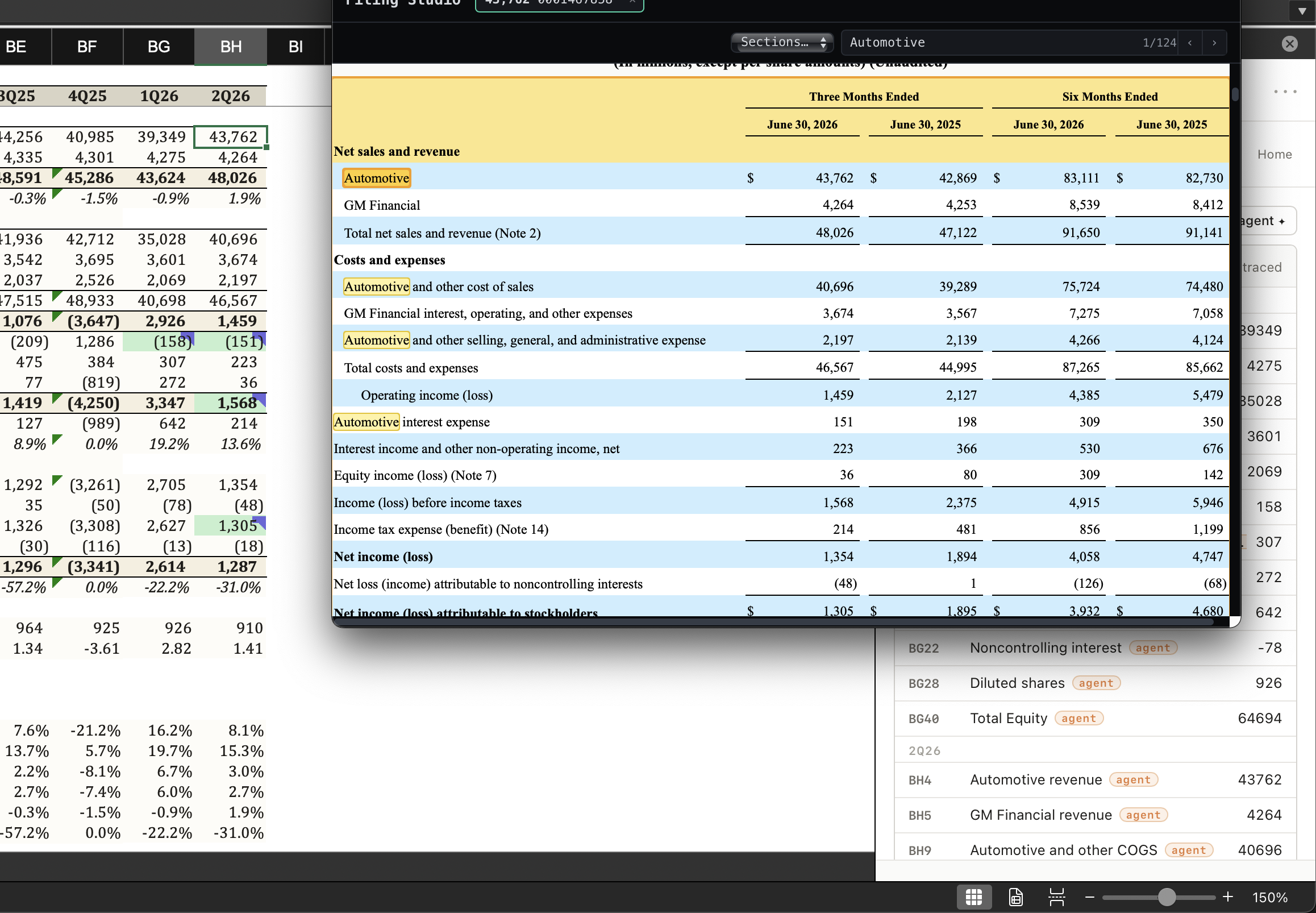Click agent badge for Automotive and other COGS
This screenshot has width=1316, height=913.
1189,850
